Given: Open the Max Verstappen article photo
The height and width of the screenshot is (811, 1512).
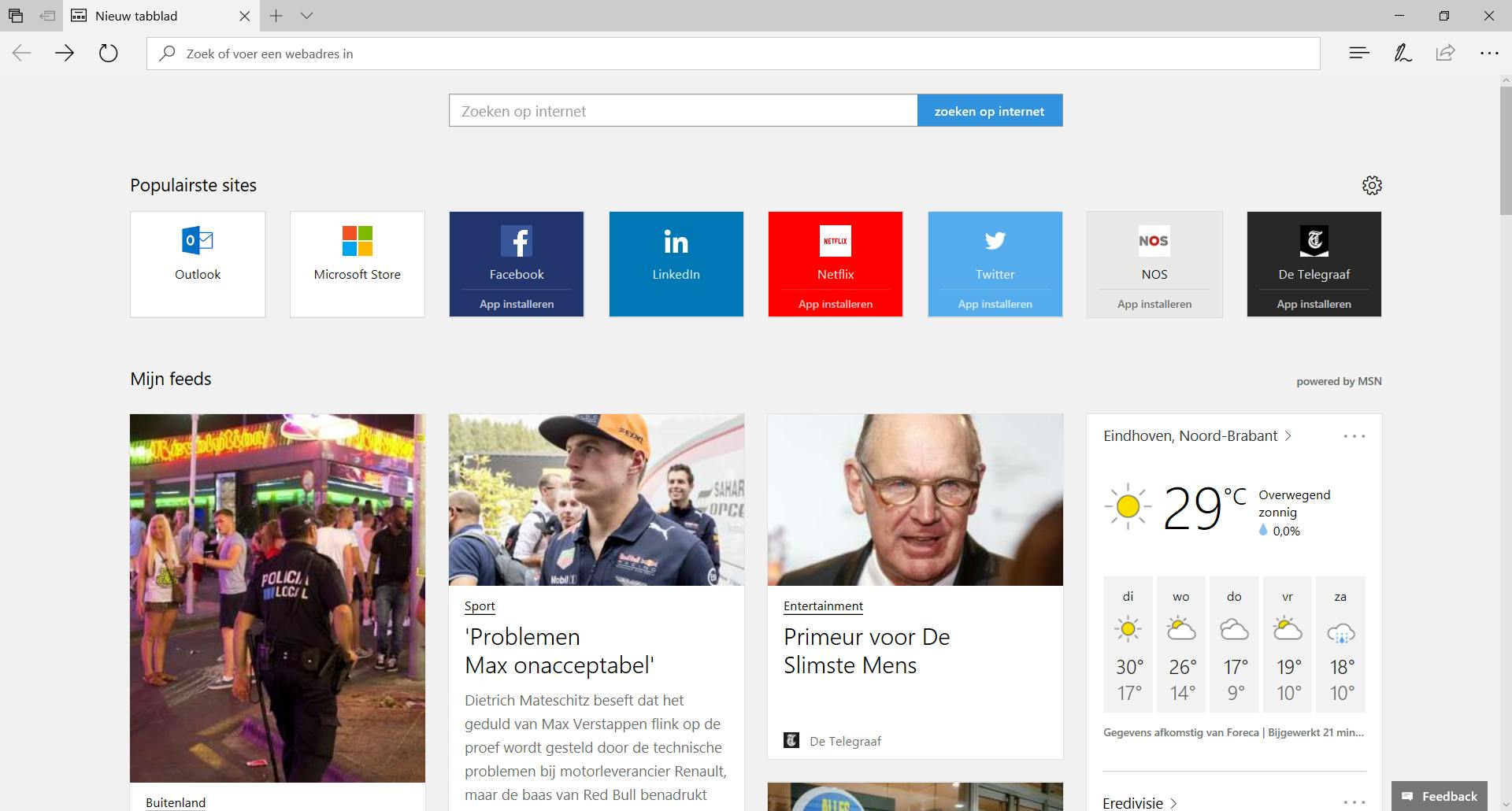Looking at the screenshot, I should point(596,500).
